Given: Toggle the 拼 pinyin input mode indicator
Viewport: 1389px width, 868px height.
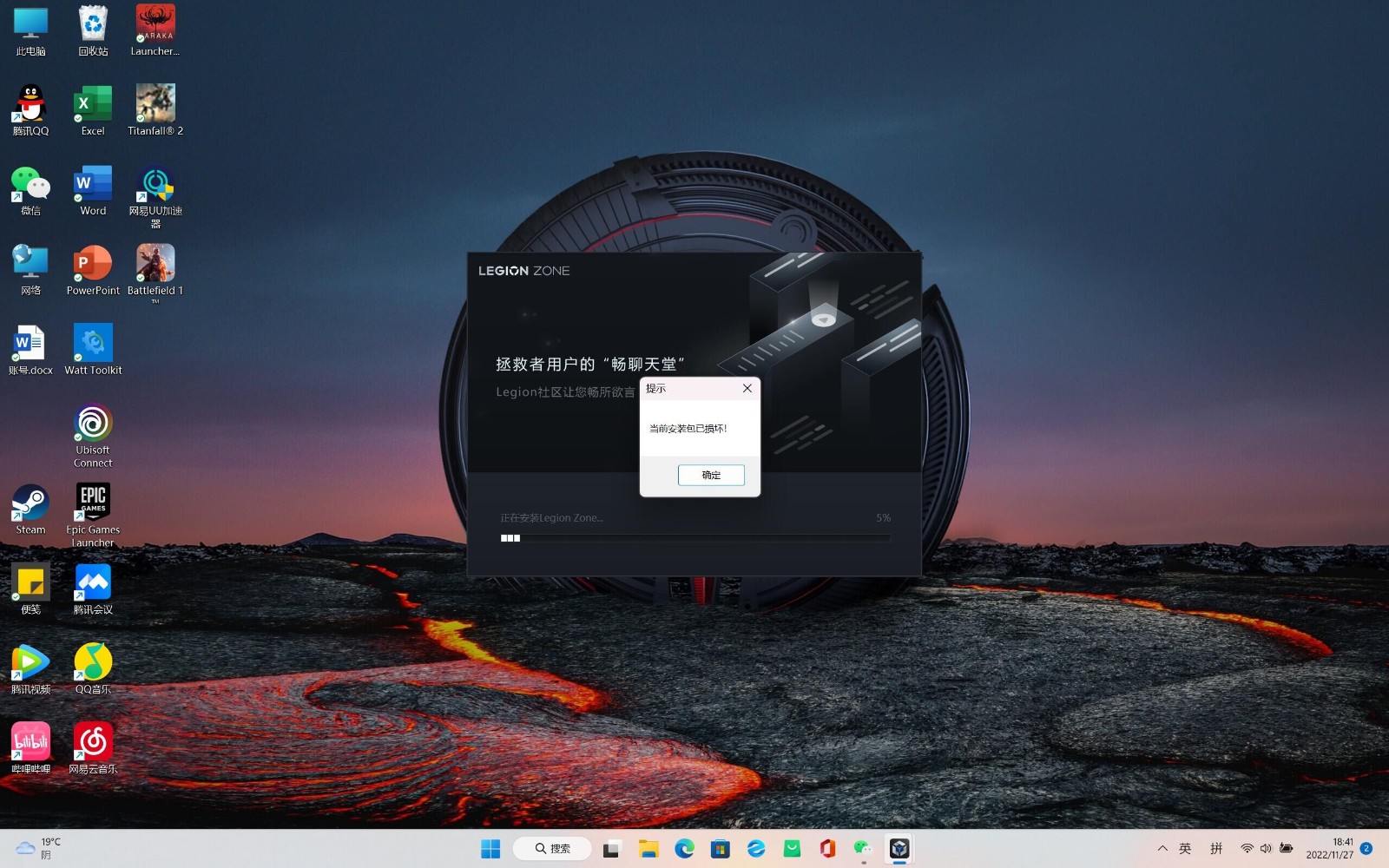Looking at the screenshot, I should coord(1216,848).
